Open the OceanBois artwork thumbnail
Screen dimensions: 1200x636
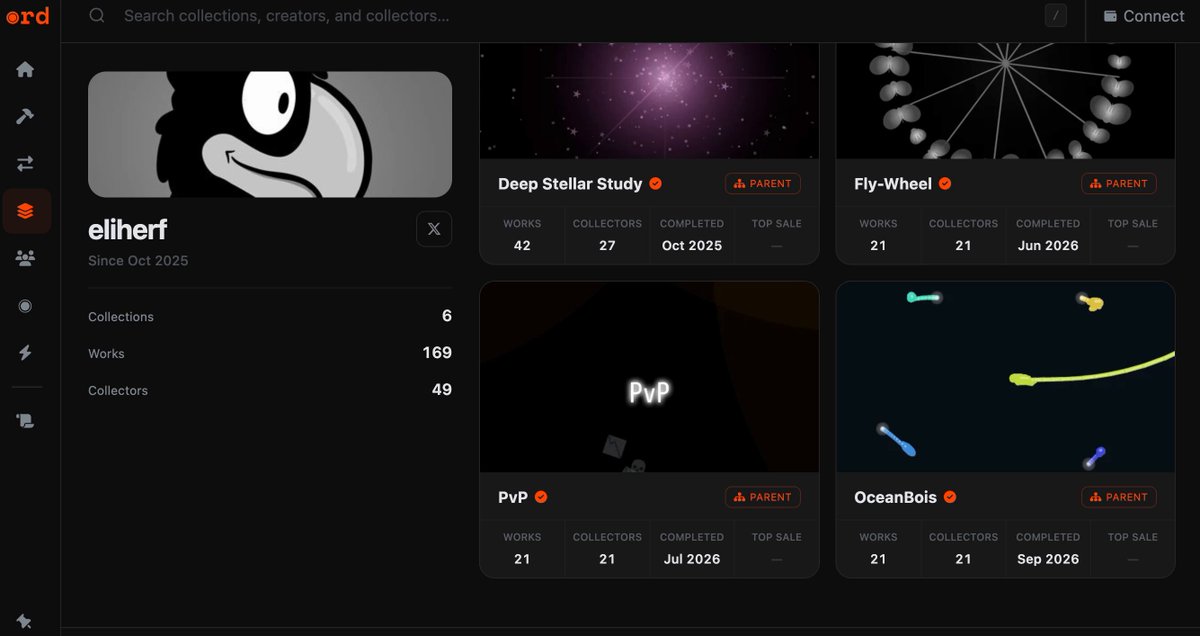(1005, 377)
